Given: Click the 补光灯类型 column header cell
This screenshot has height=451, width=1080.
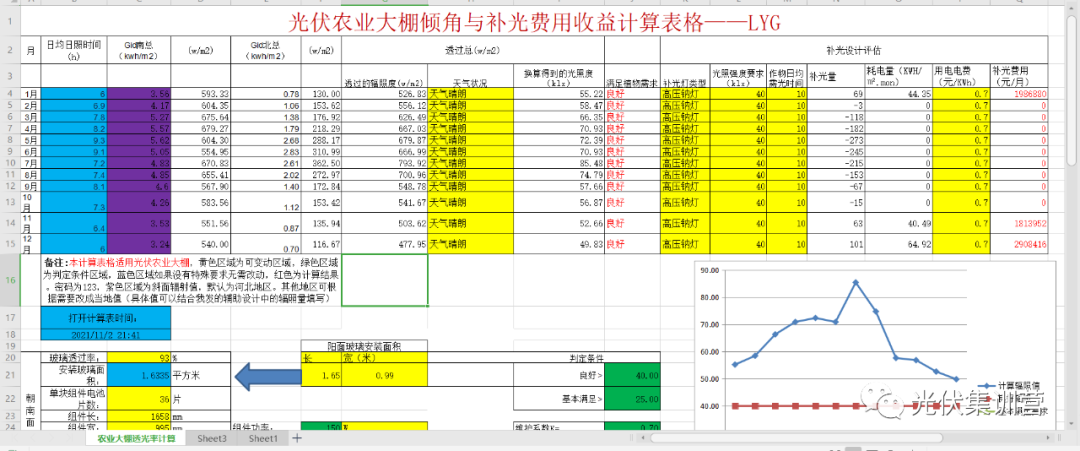Looking at the screenshot, I should tap(685, 76).
